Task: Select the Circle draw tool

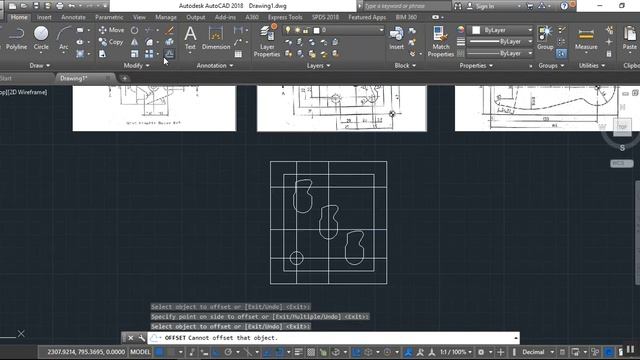Action: coord(41,38)
